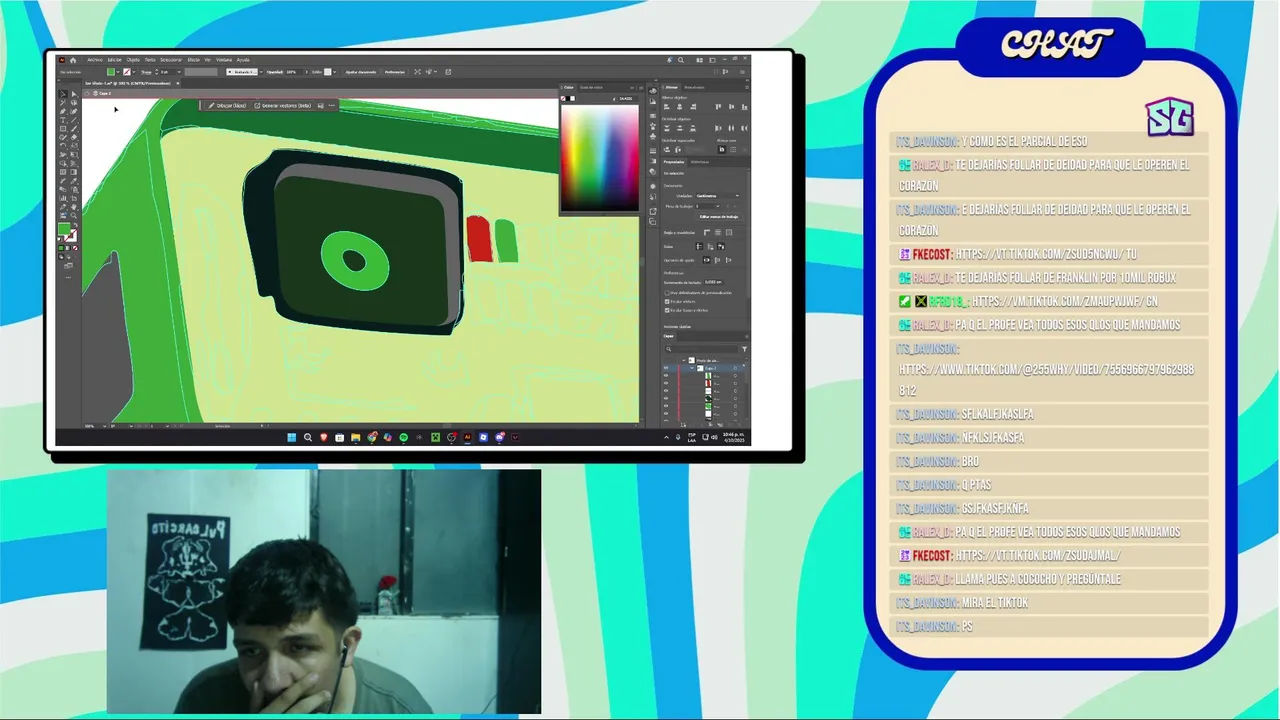Switch to the Guía de color tab
The image size is (1280, 720).
coord(591,87)
